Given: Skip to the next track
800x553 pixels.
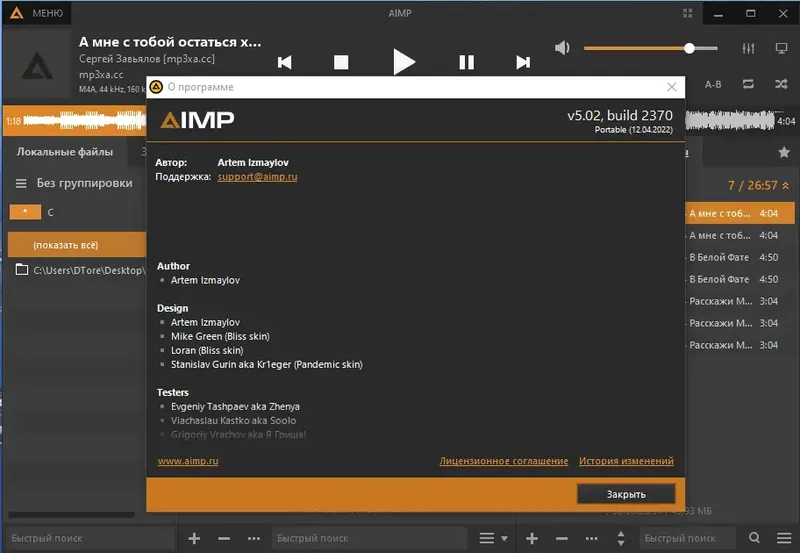Looking at the screenshot, I should pyautogui.click(x=523, y=62).
